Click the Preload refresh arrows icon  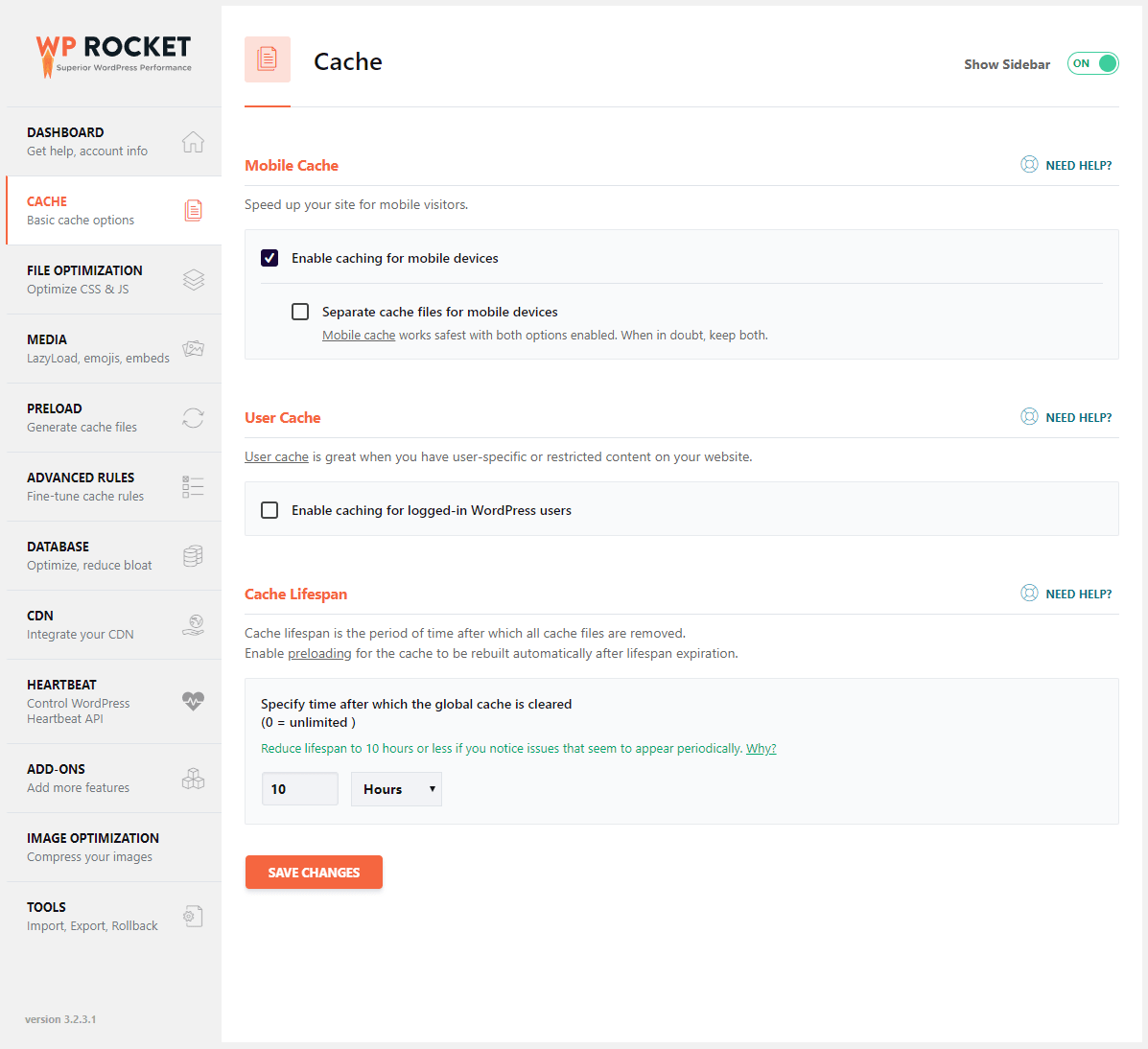pos(194,418)
